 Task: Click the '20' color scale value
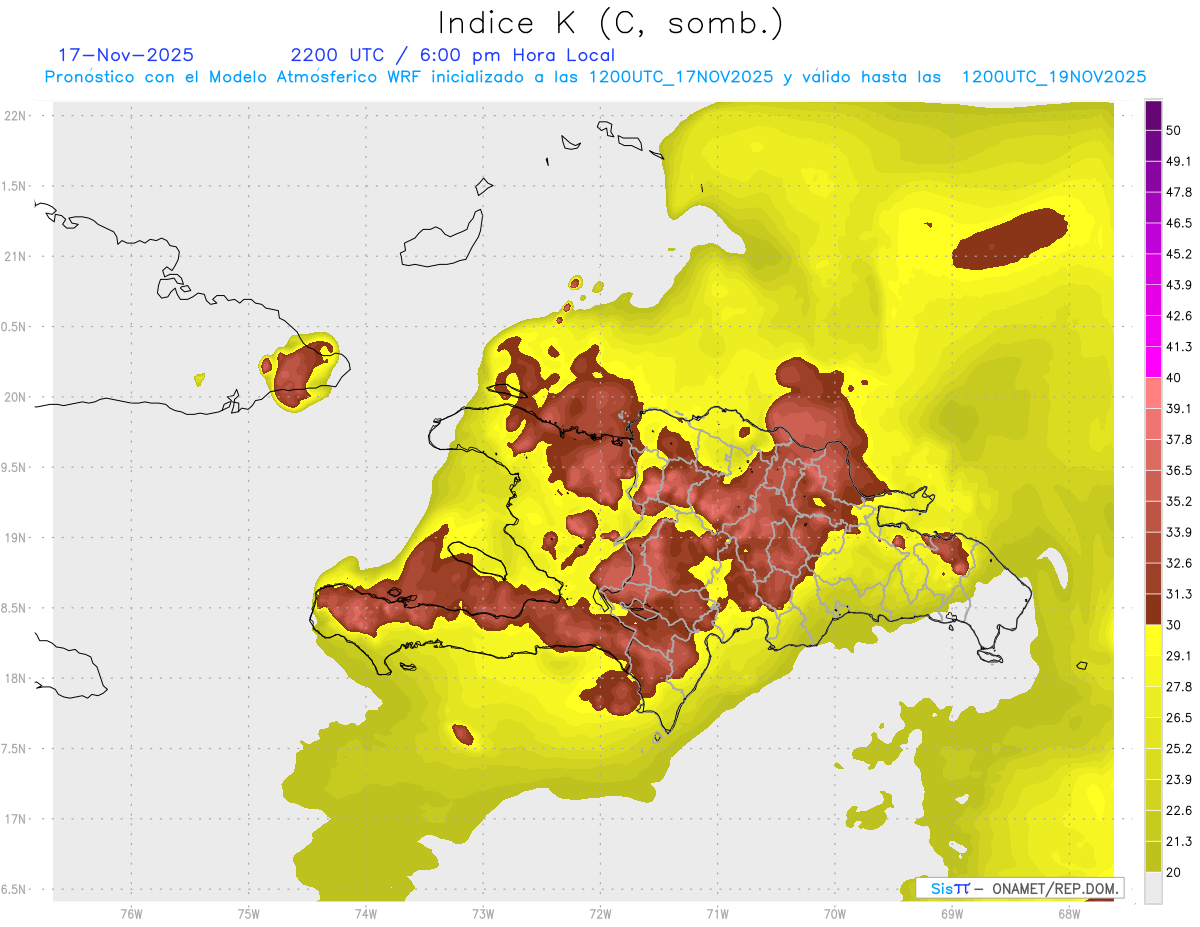pyautogui.click(x=1174, y=873)
